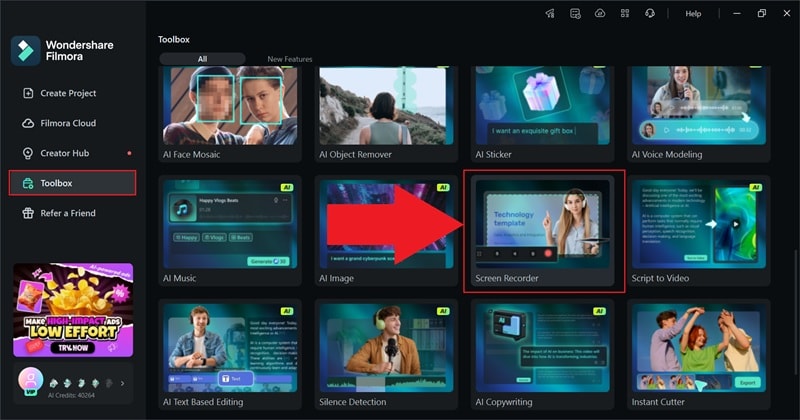Click the Refer a Friend gift icon
Screen dimensions: 800x420
[x=28, y=213]
